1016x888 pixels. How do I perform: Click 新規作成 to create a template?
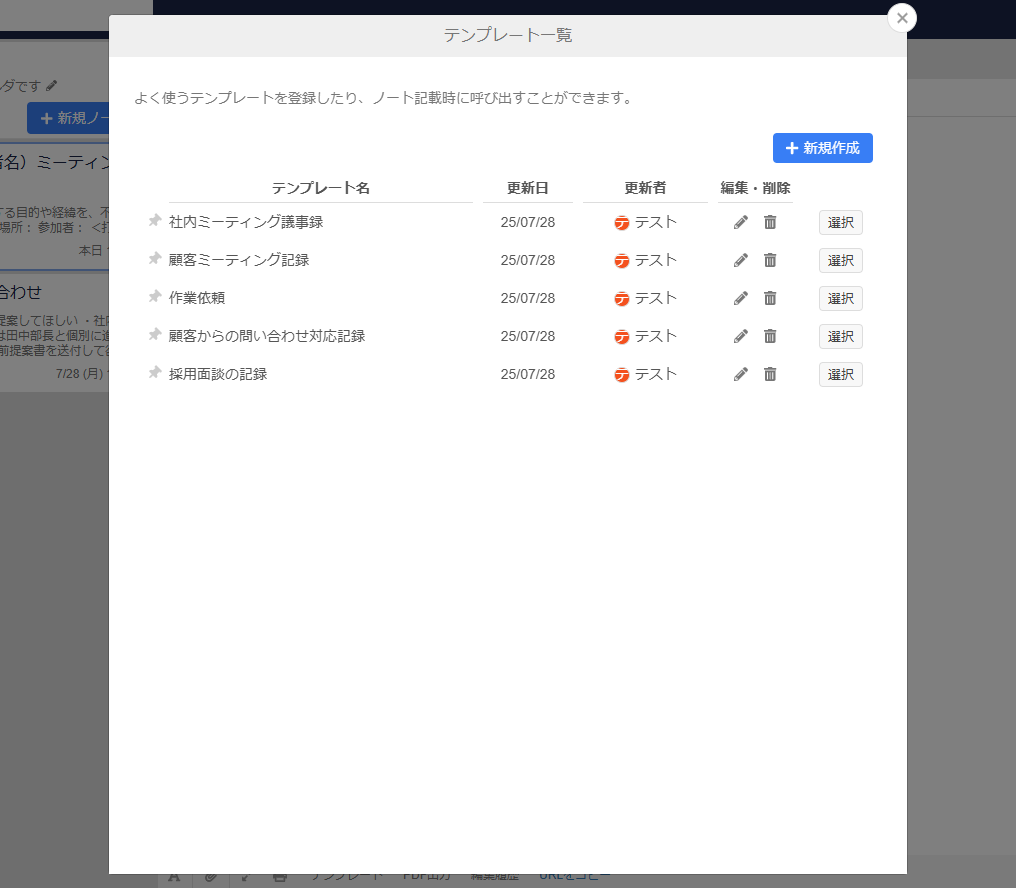(822, 148)
